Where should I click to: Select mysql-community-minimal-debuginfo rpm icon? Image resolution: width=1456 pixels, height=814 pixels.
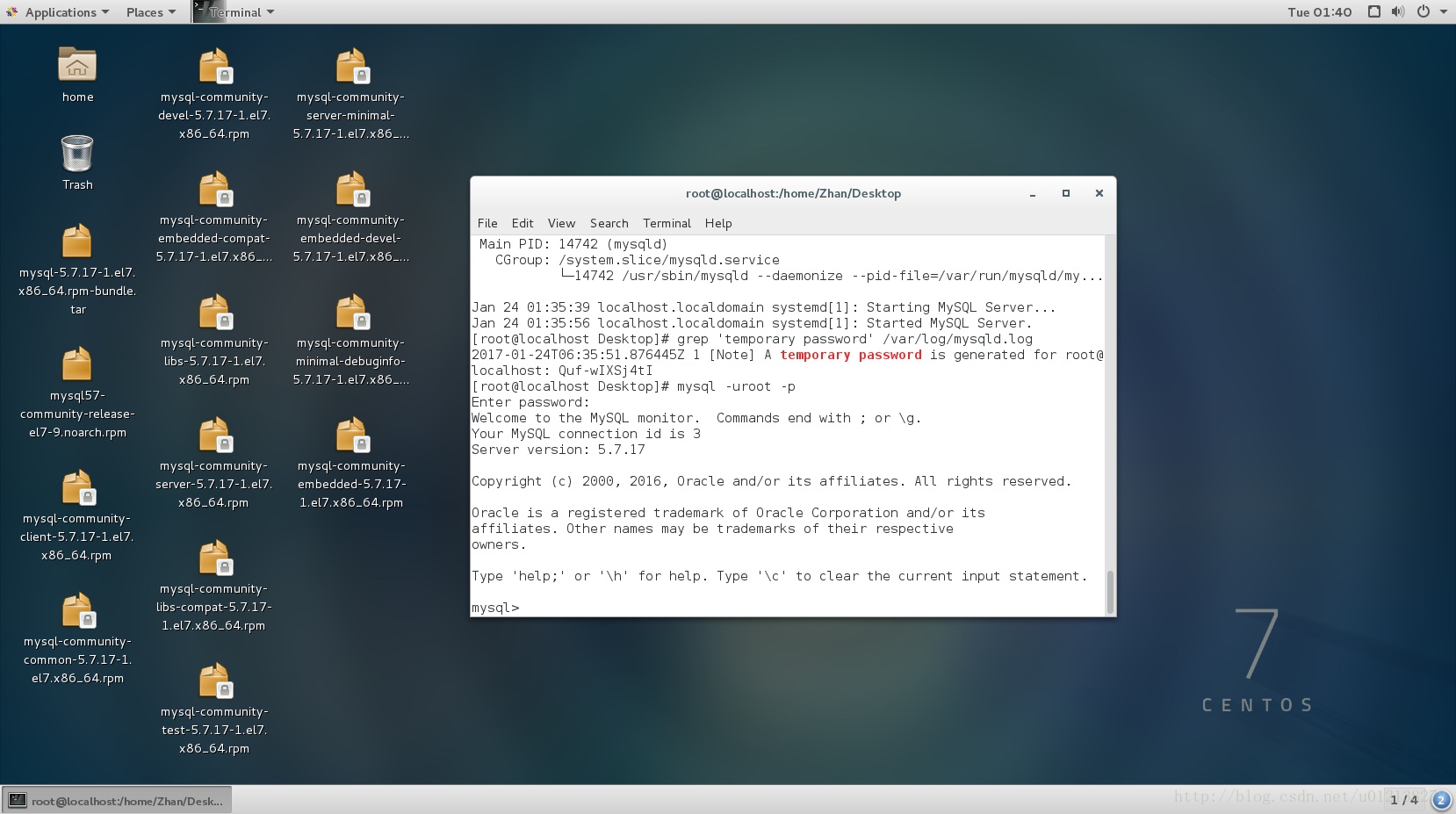(351, 311)
